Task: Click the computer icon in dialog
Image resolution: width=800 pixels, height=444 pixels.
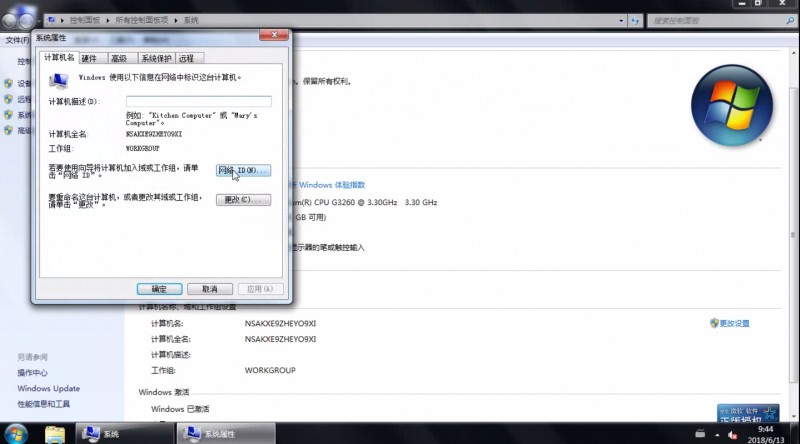Action: click(x=59, y=81)
